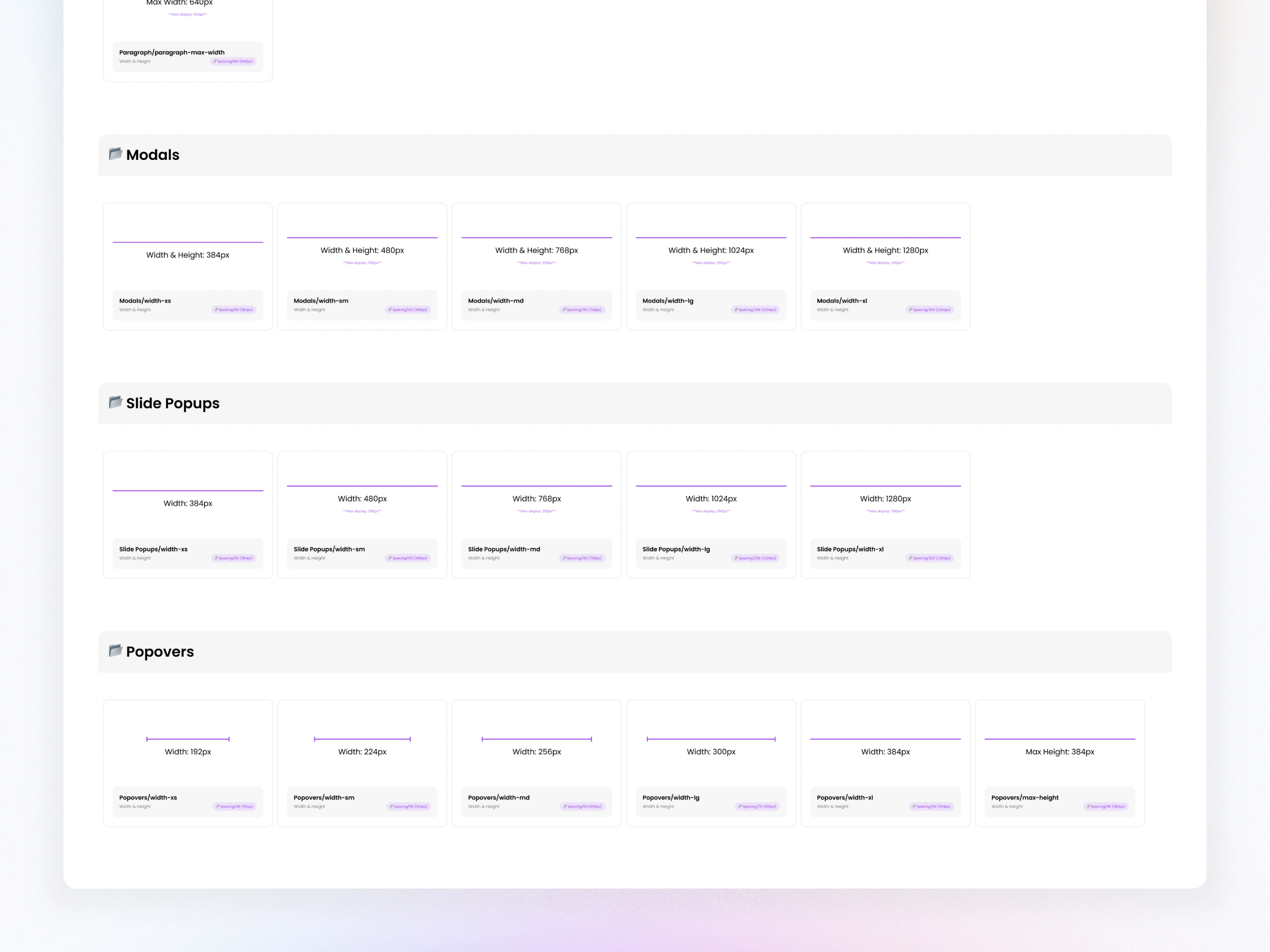Click the folder icon beside Popovers heading

[x=115, y=651]
